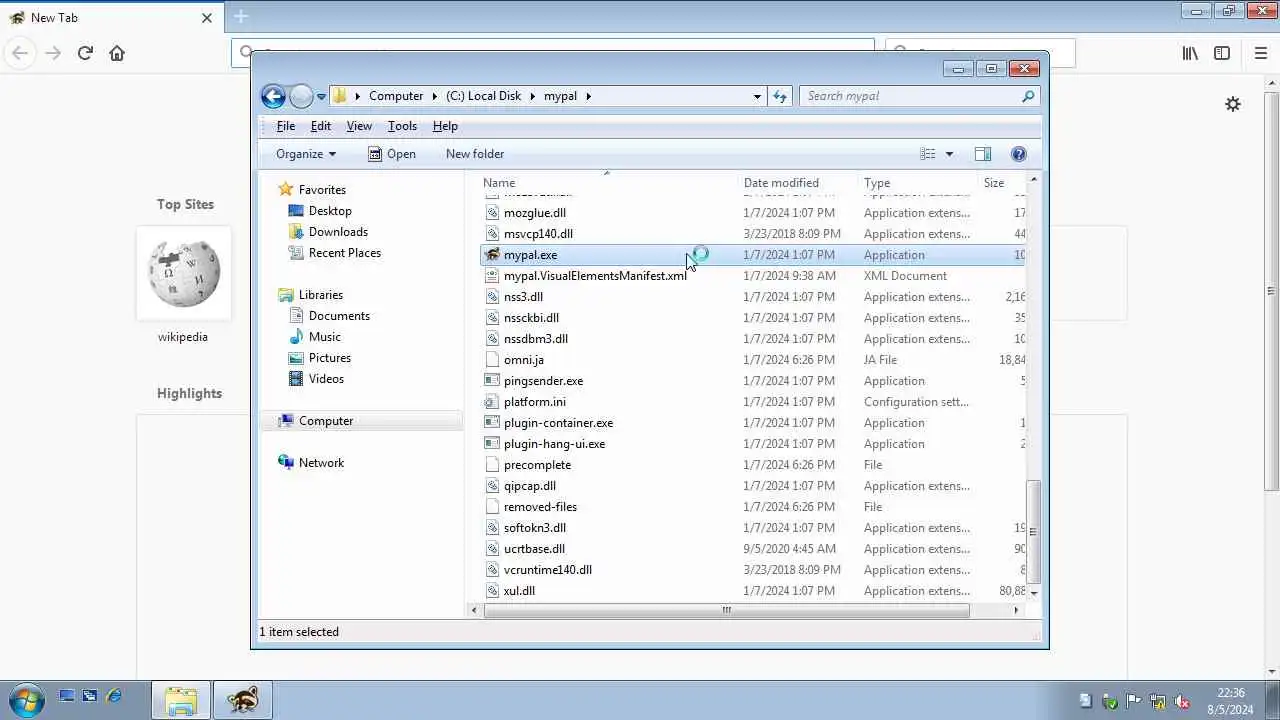Viewport: 1280px width, 720px height.
Task: Select mypal.VisualElementsManifest.xml file
Action: (595, 276)
